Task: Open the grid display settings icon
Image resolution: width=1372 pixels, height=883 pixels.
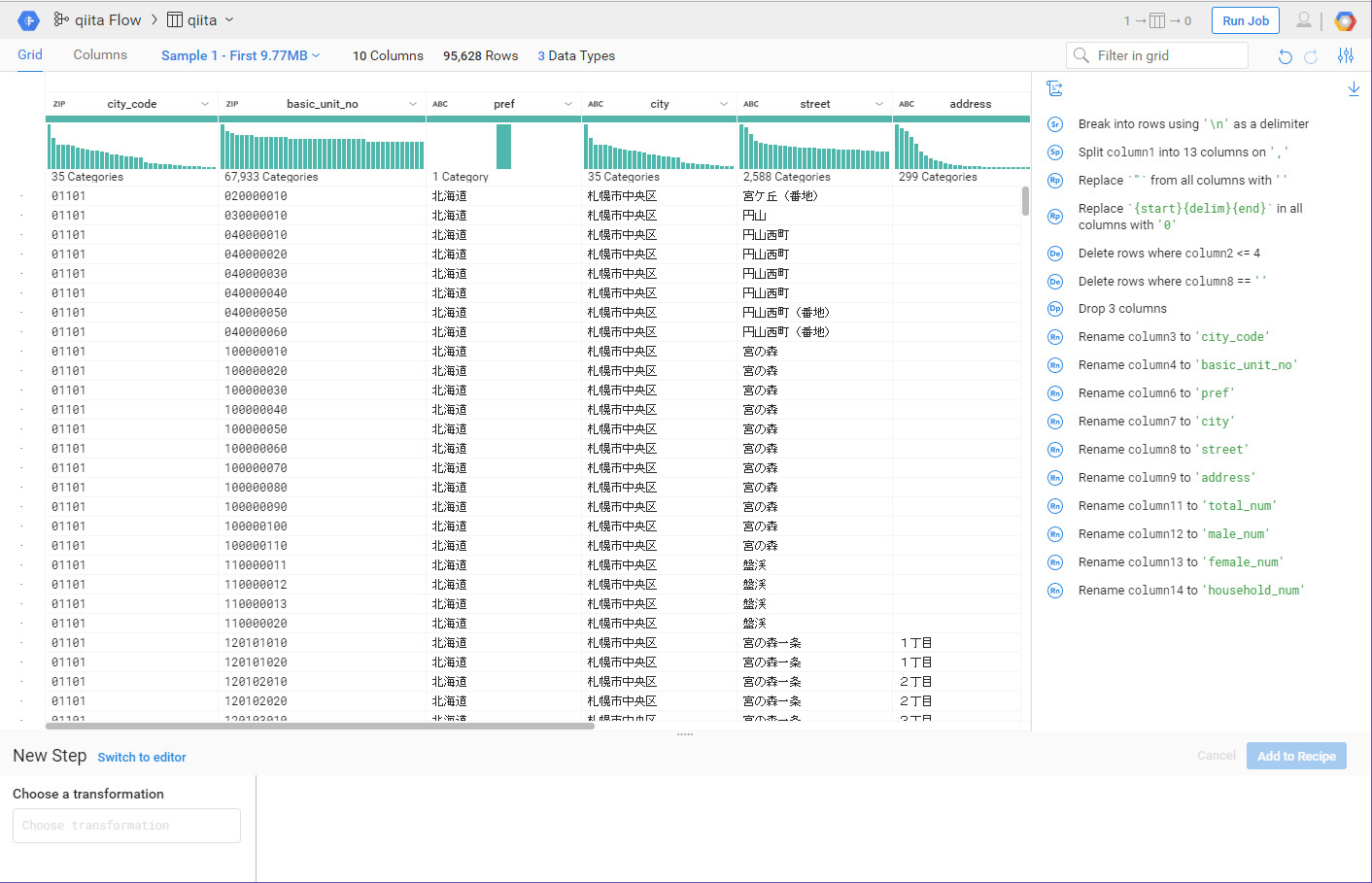Action: click(x=1346, y=56)
